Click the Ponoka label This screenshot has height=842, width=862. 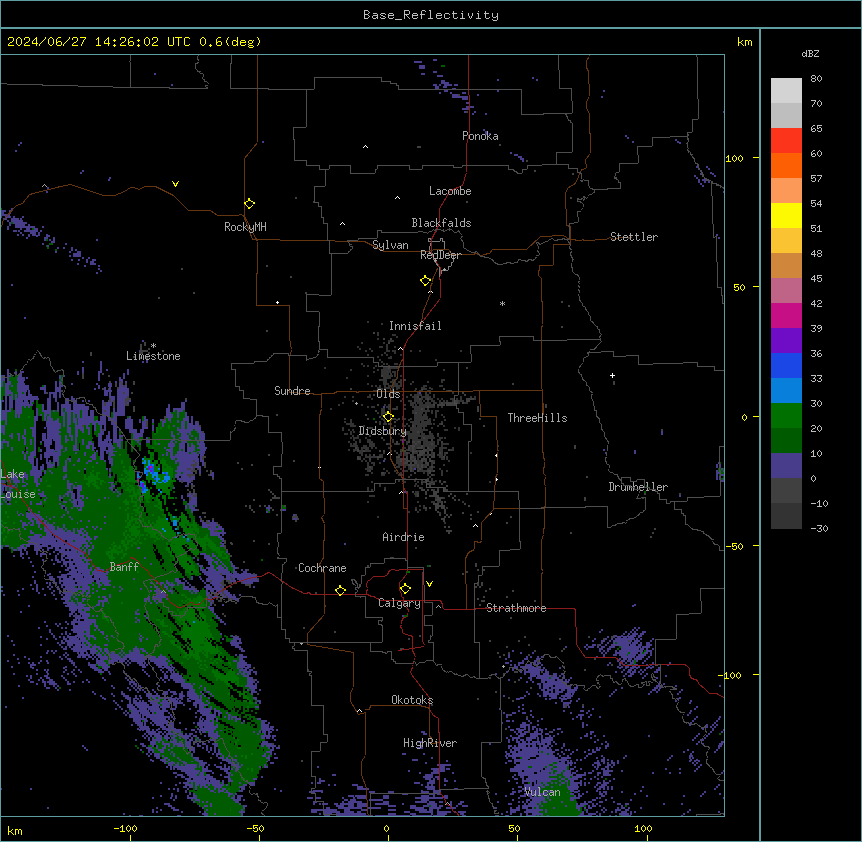pos(480,136)
